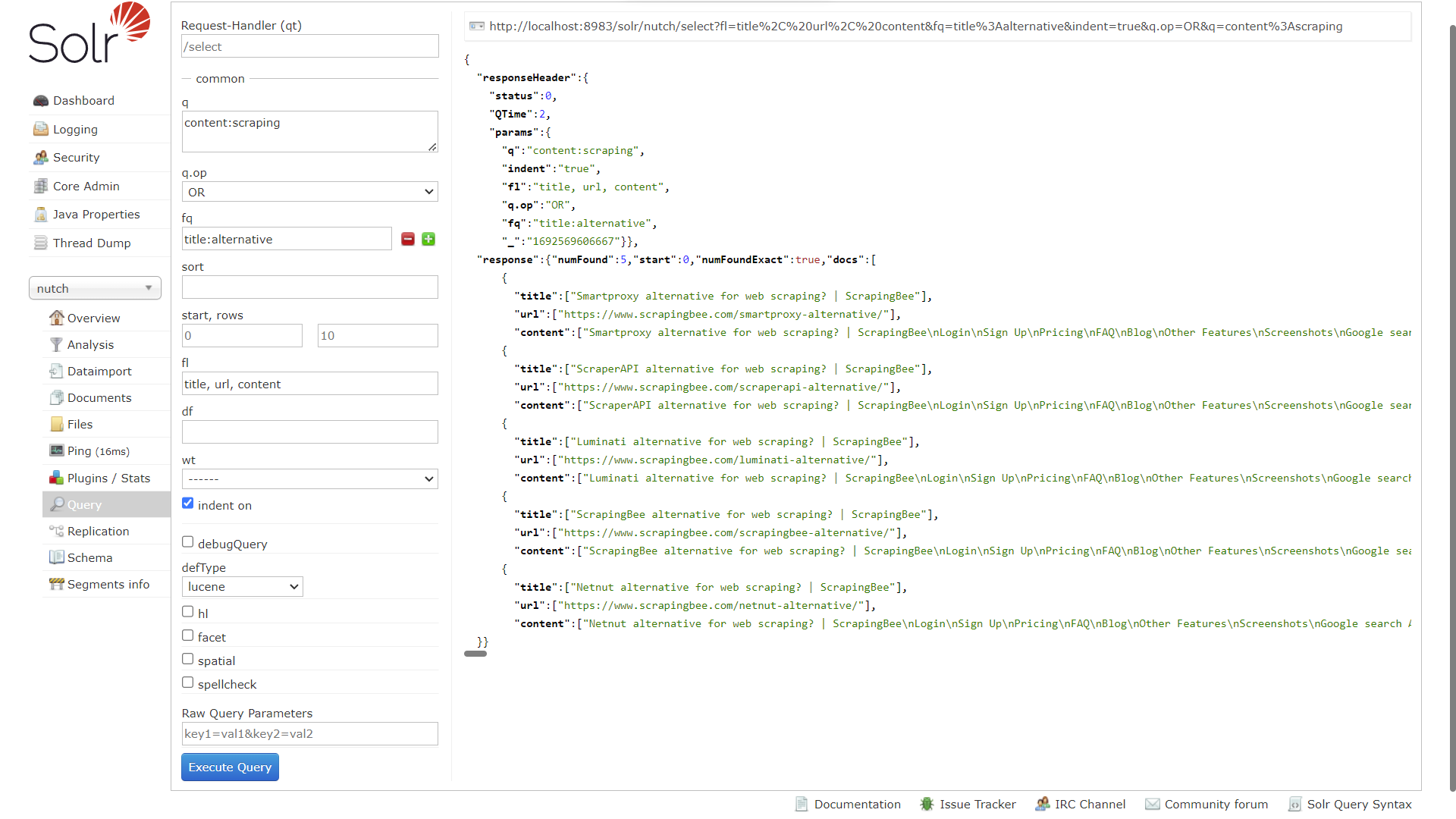
Task: Select the defType lucene dropdown
Action: (x=241, y=586)
